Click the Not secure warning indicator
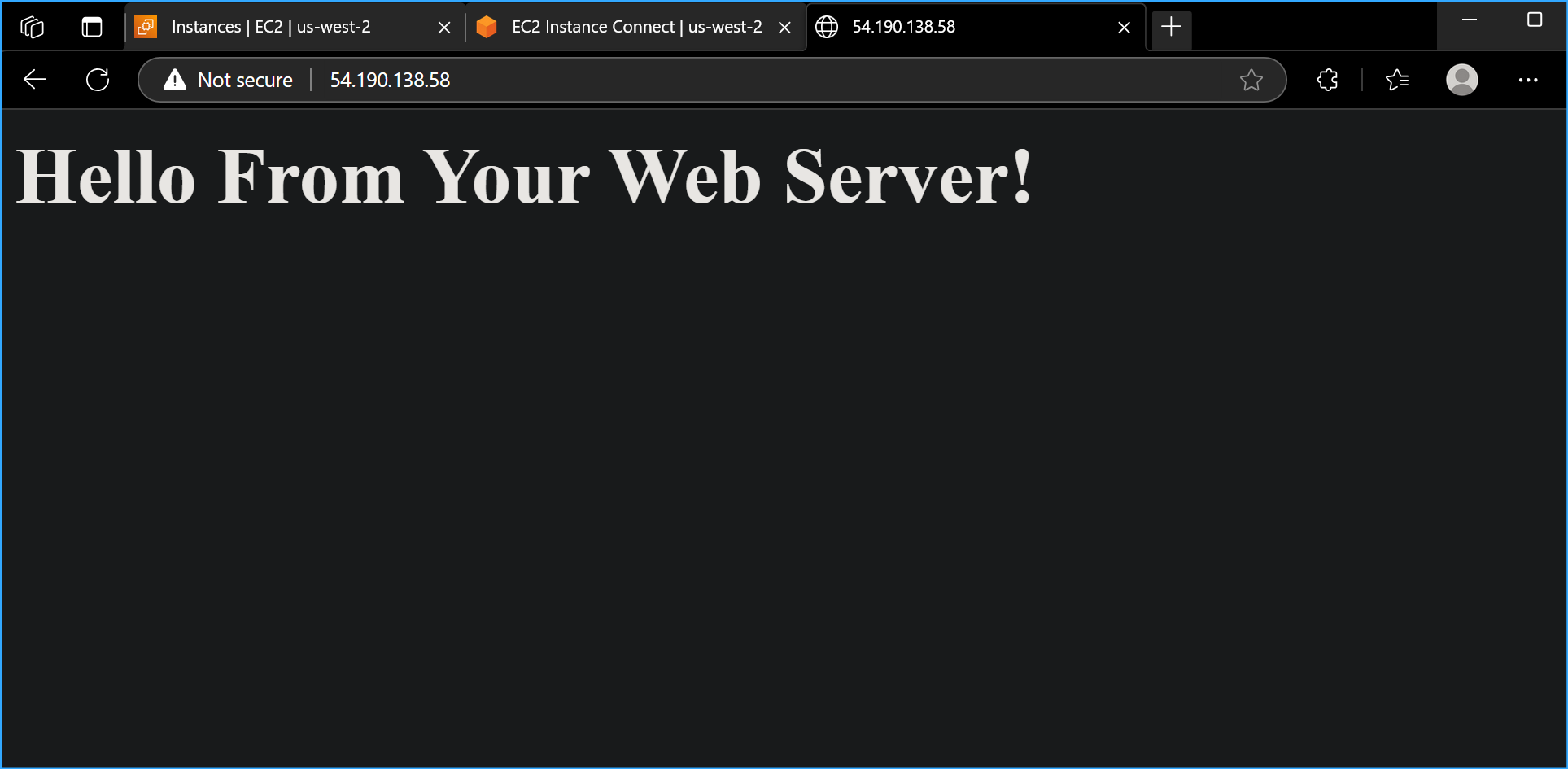This screenshot has height=769, width=1568. [x=229, y=80]
